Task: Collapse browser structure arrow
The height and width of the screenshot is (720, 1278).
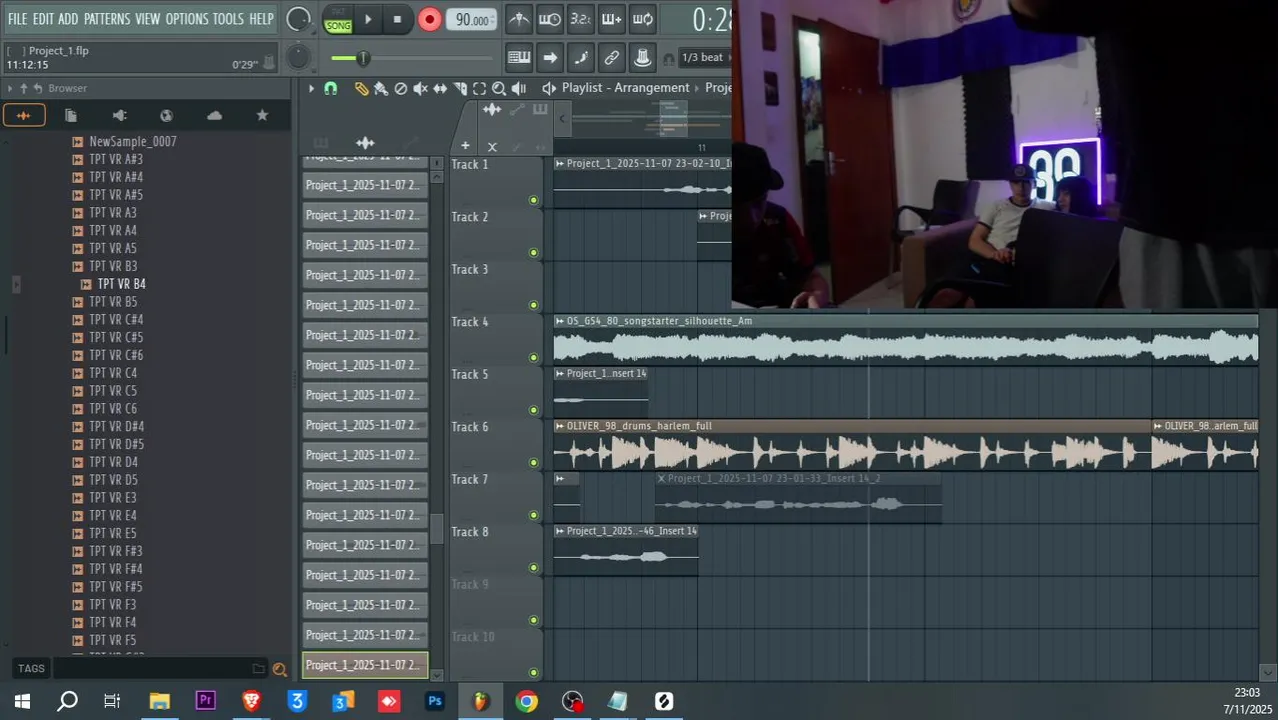Action: pyautogui.click(x=9, y=88)
